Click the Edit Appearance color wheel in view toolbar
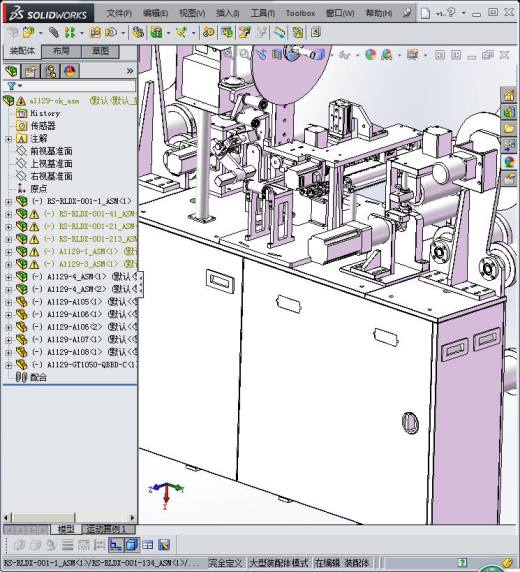 coord(370,55)
